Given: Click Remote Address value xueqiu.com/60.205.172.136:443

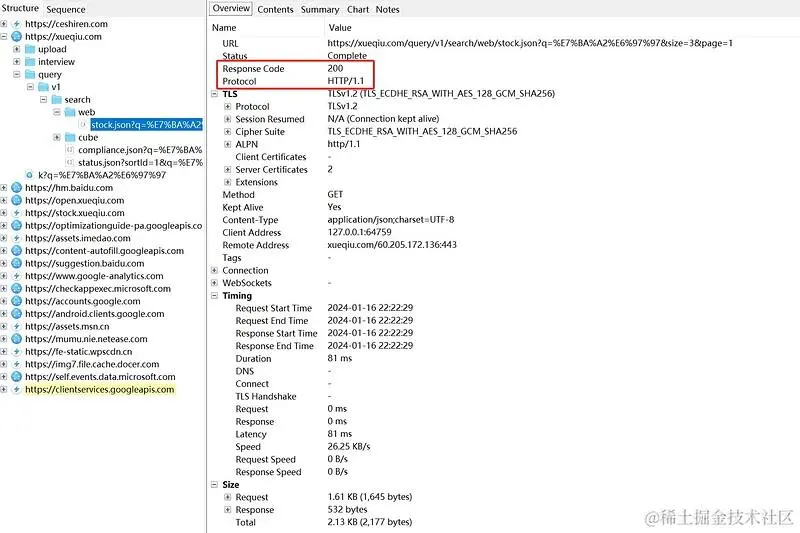Looking at the screenshot, I should pyautogui.click(x=392, y=245).
